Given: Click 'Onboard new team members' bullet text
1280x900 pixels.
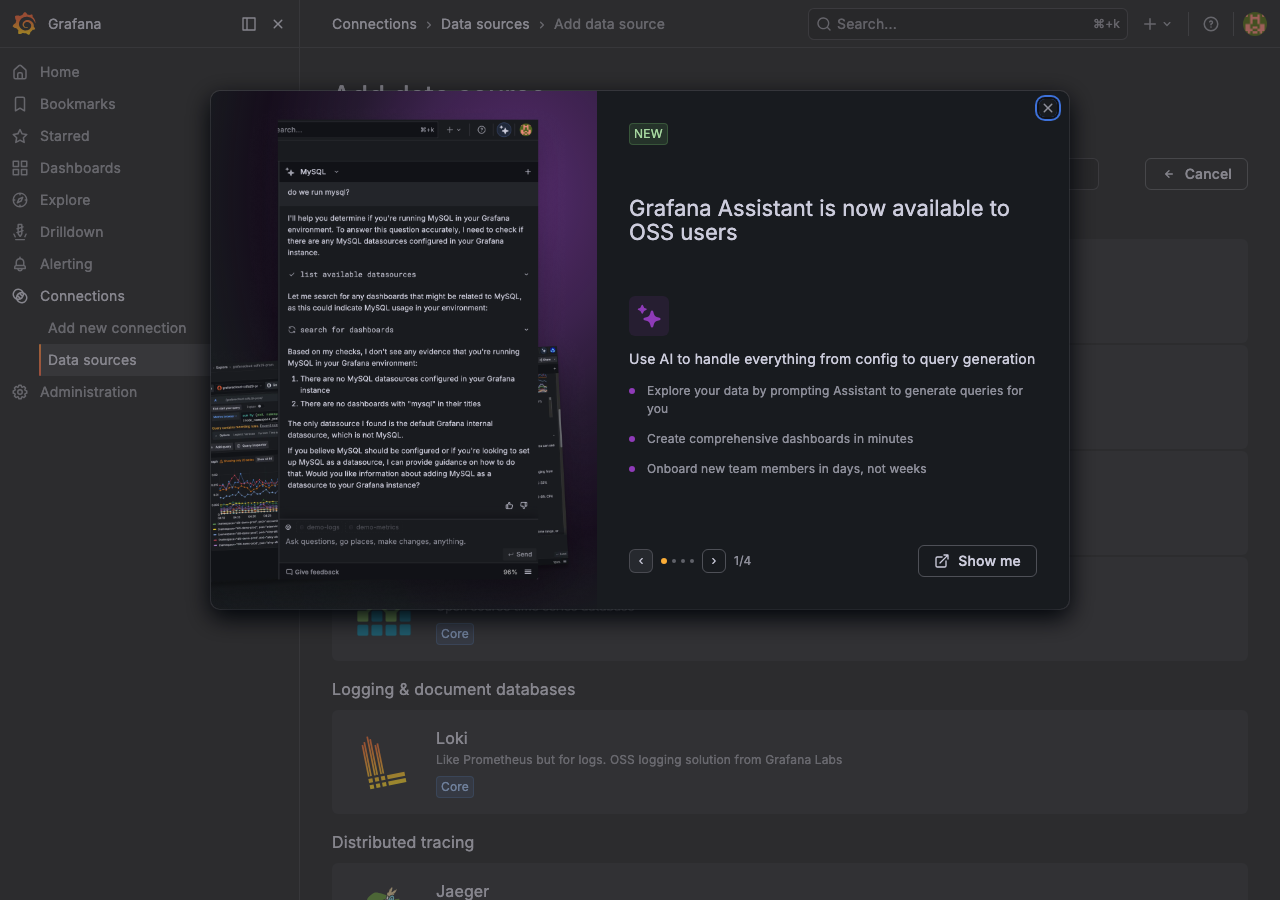Looking at the screenshot, I should (x=787, y=468).
